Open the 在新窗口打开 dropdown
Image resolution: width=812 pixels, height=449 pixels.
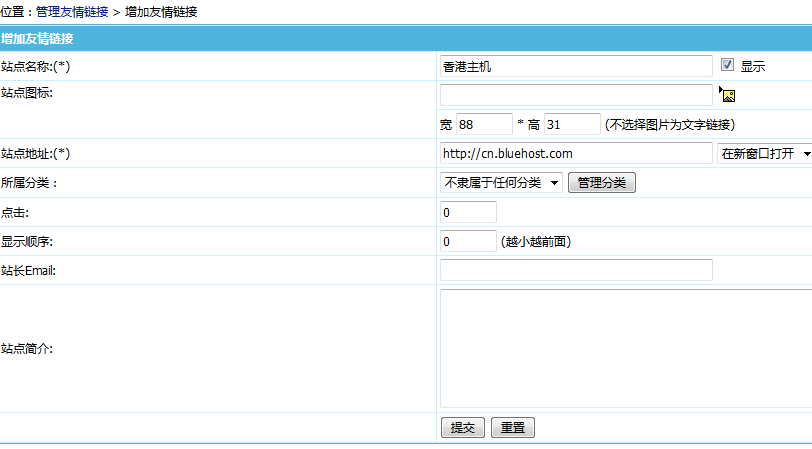tap(764, 153)
